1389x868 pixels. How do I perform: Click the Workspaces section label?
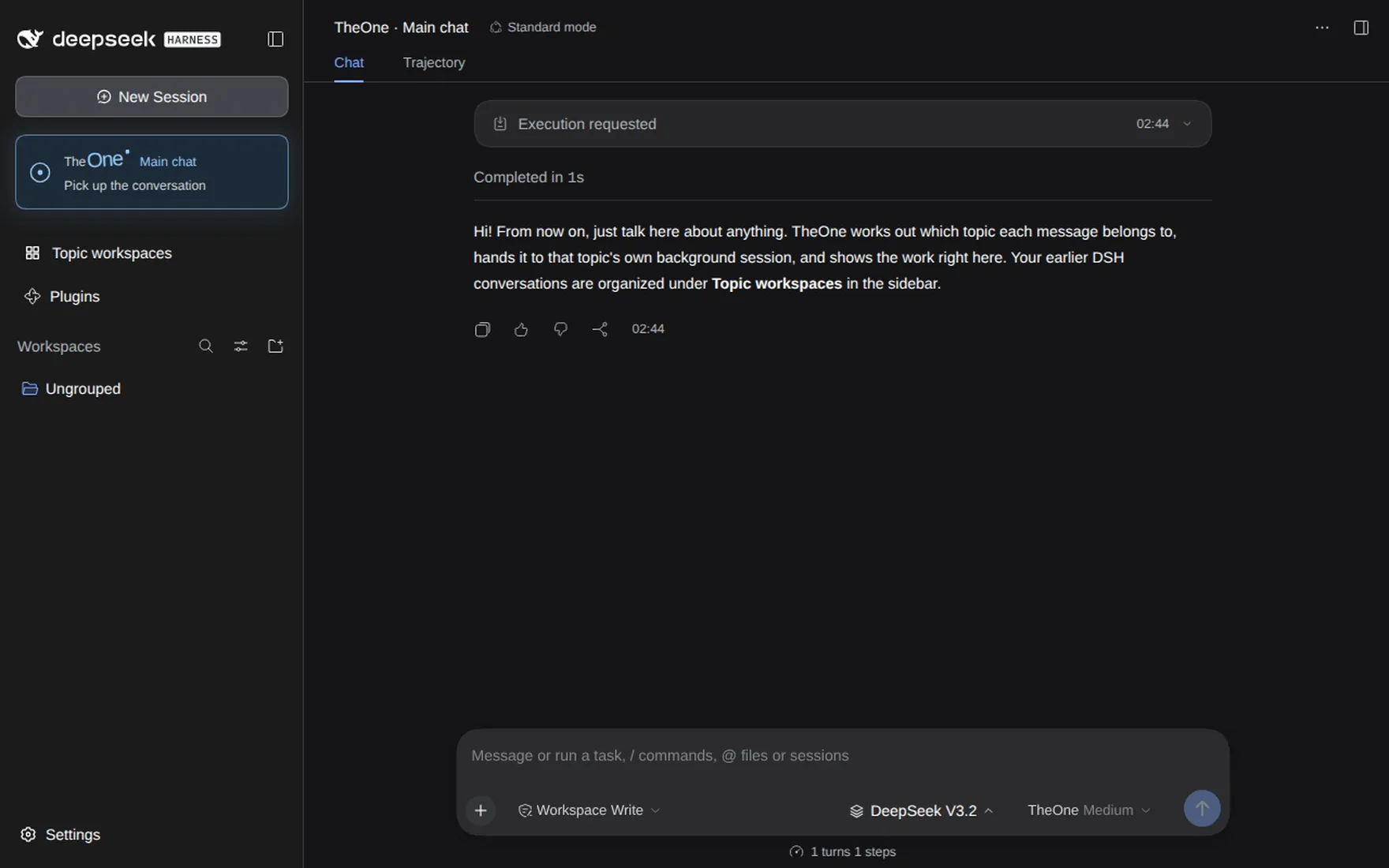(x=59, y=346)
